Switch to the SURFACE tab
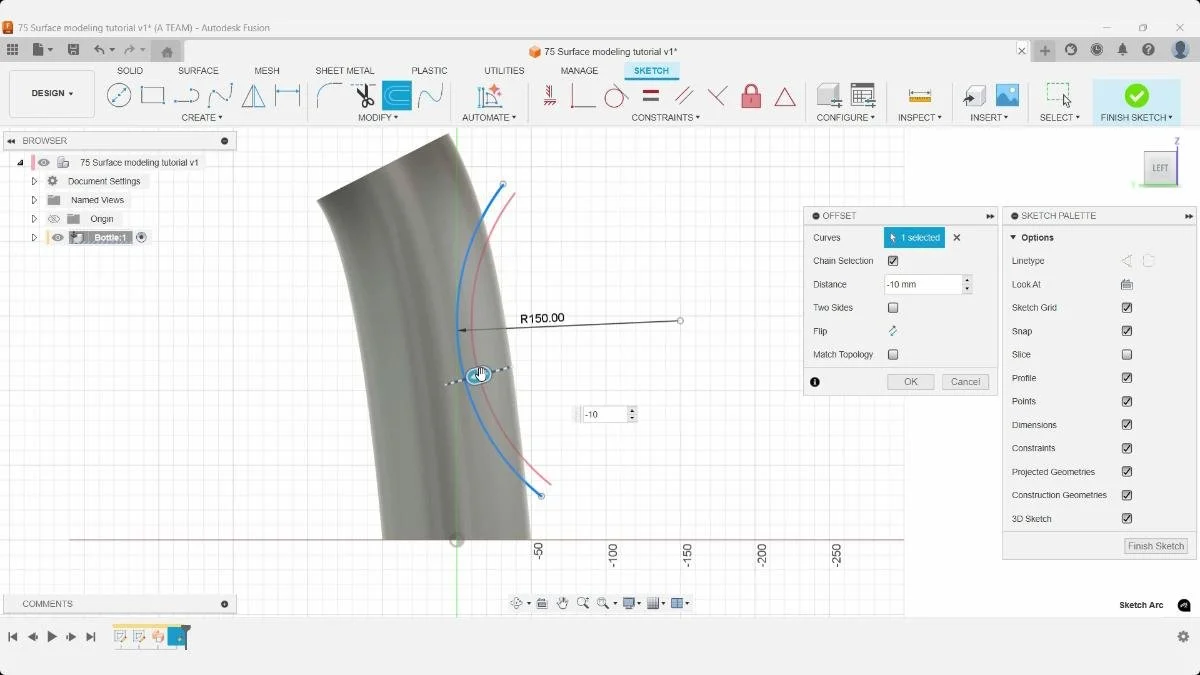 click(198, 71)
